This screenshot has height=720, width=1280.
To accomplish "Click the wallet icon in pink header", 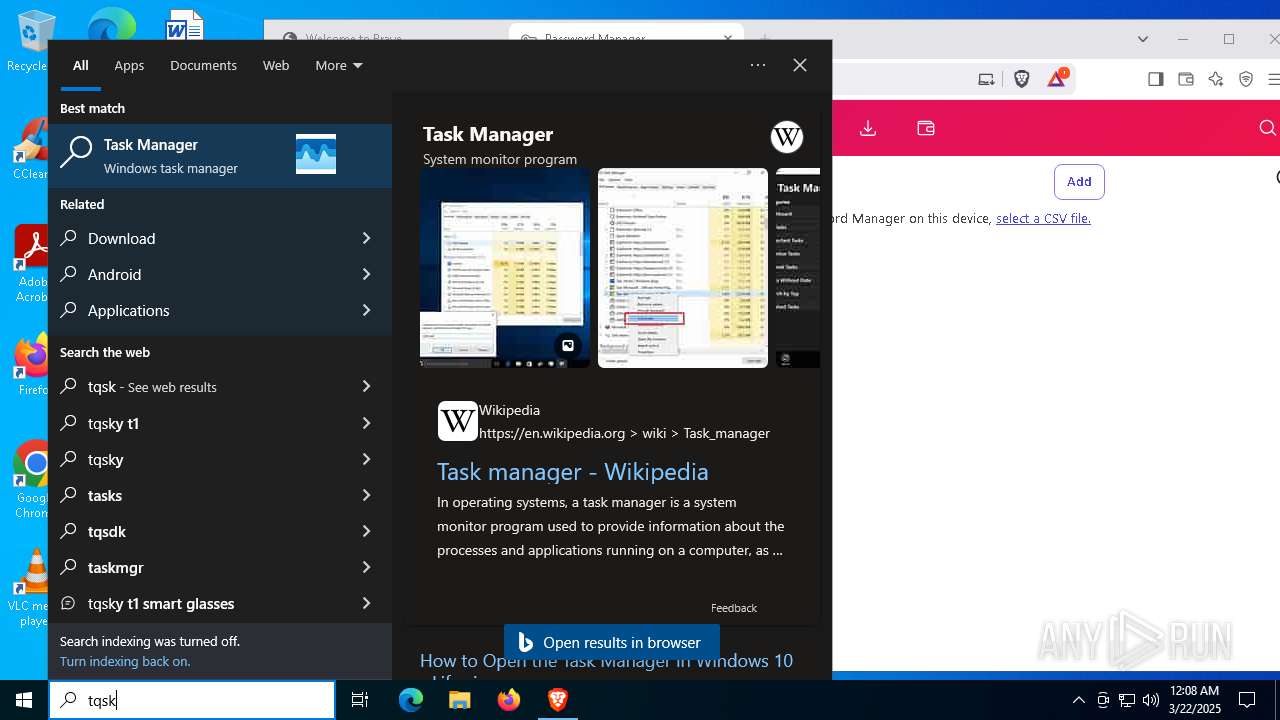I will [x=926, y=128].
